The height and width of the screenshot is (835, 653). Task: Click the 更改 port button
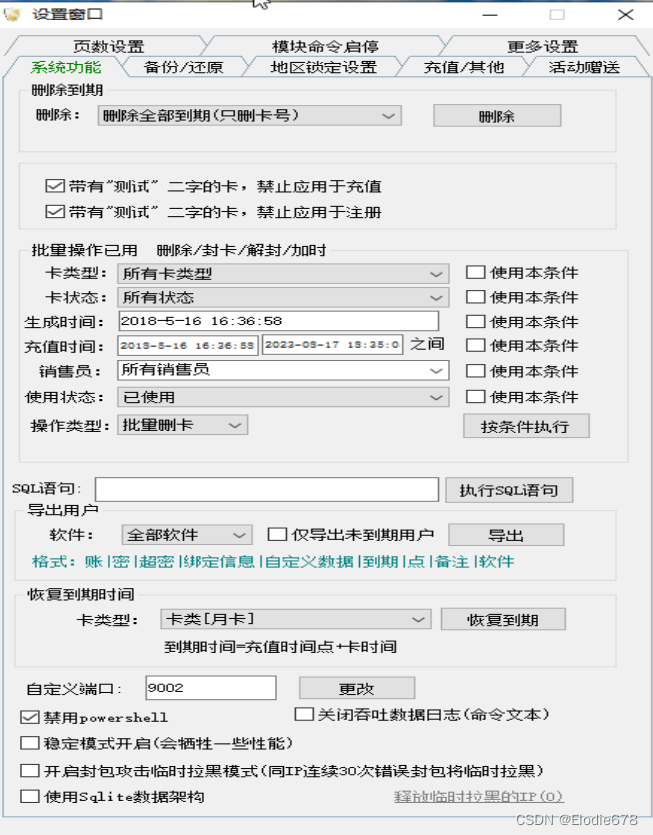coord(357,689)
